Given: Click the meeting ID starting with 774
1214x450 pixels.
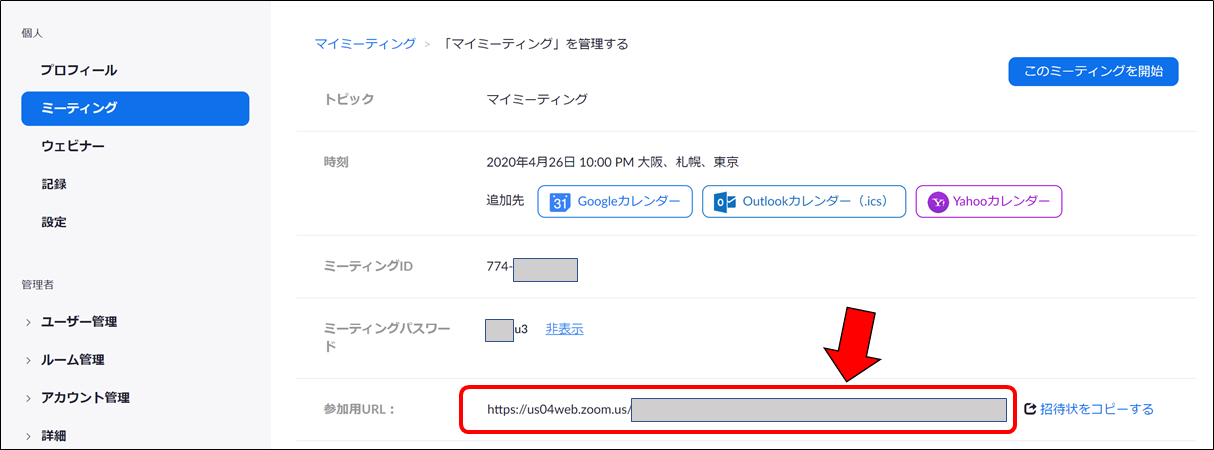Looking at the screenshot, I should (x=499, y=267).
